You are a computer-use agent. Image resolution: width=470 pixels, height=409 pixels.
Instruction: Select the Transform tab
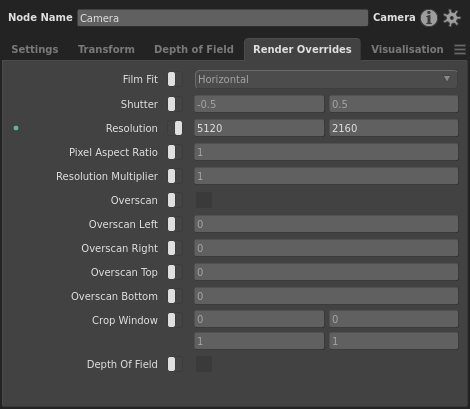106,49
